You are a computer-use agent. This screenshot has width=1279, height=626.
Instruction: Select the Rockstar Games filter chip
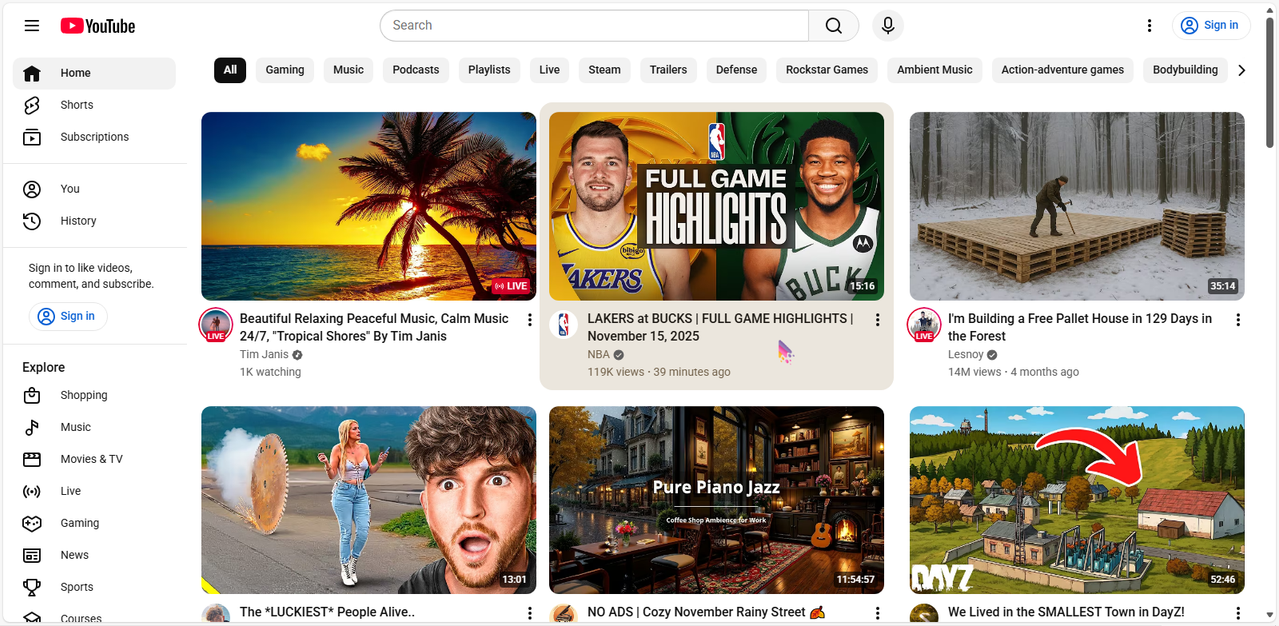pos(827,70)
